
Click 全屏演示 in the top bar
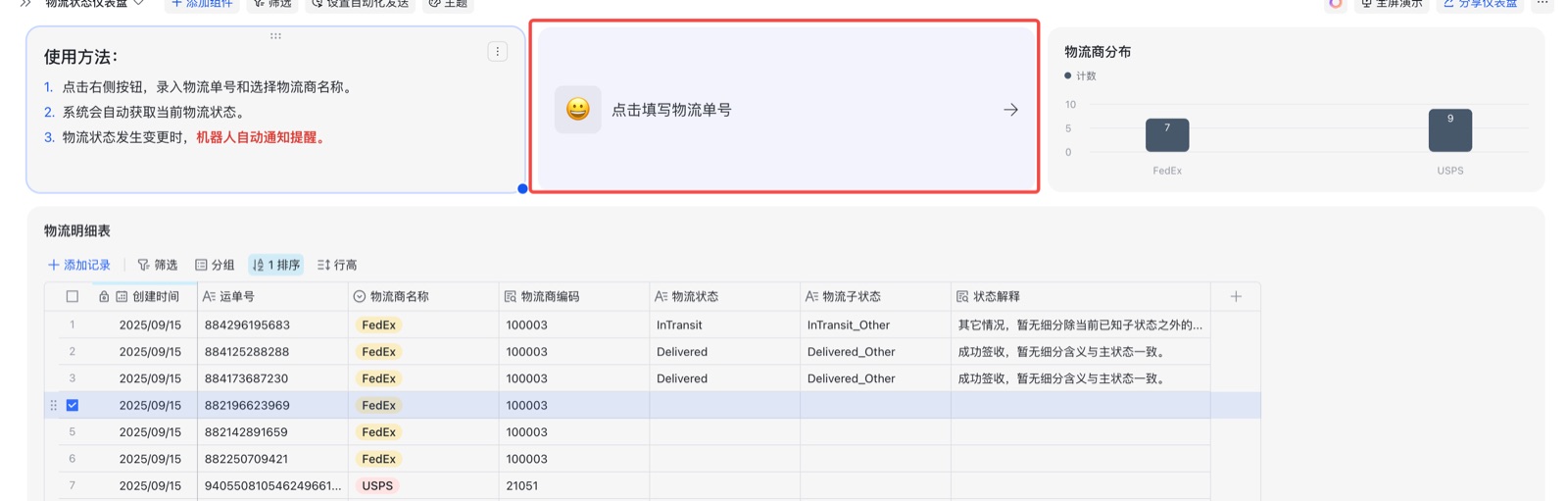pyautogui.click(x=1392, y=4)
